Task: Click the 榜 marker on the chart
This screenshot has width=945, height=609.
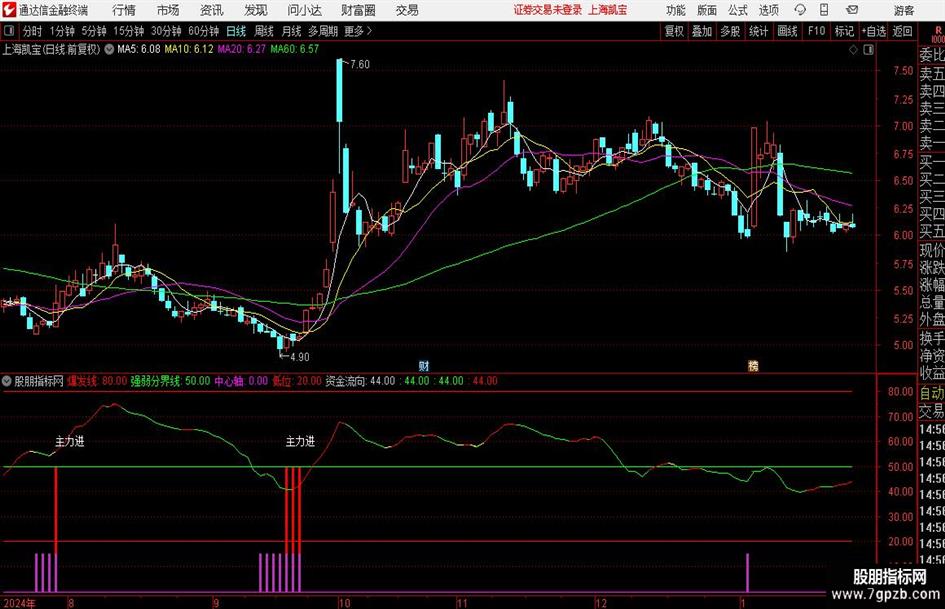Action: pyautogui.click(x=753, y=365)
